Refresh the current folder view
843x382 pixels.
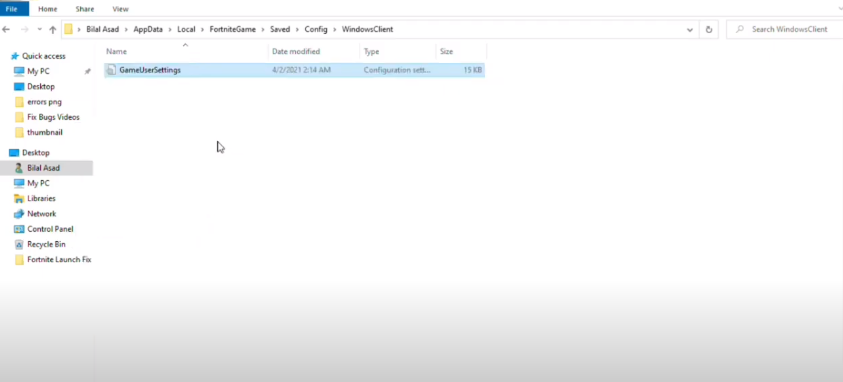[x=709, y=30]
